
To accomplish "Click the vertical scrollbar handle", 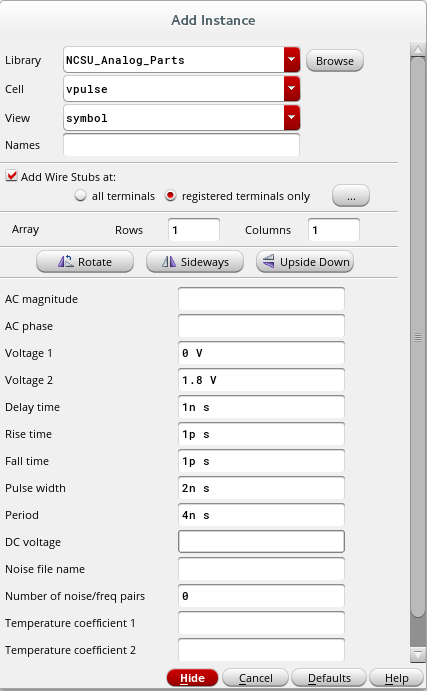I will [417, 338].
